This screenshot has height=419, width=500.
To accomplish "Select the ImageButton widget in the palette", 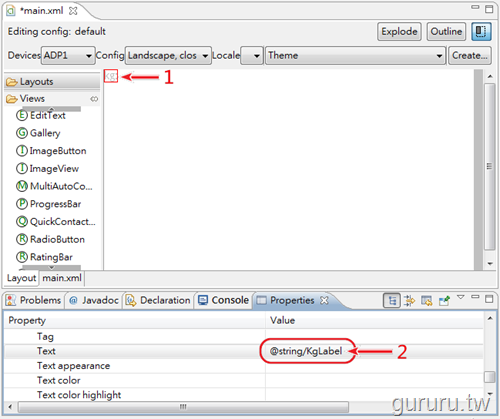I will click(51, 151).
